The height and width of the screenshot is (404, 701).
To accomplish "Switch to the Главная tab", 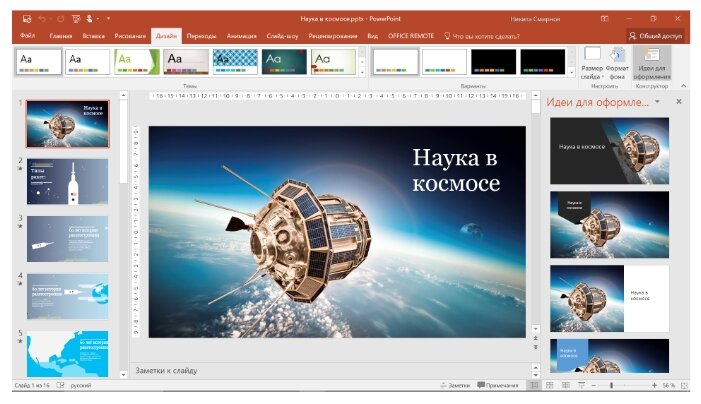I will tap(61, 36).
